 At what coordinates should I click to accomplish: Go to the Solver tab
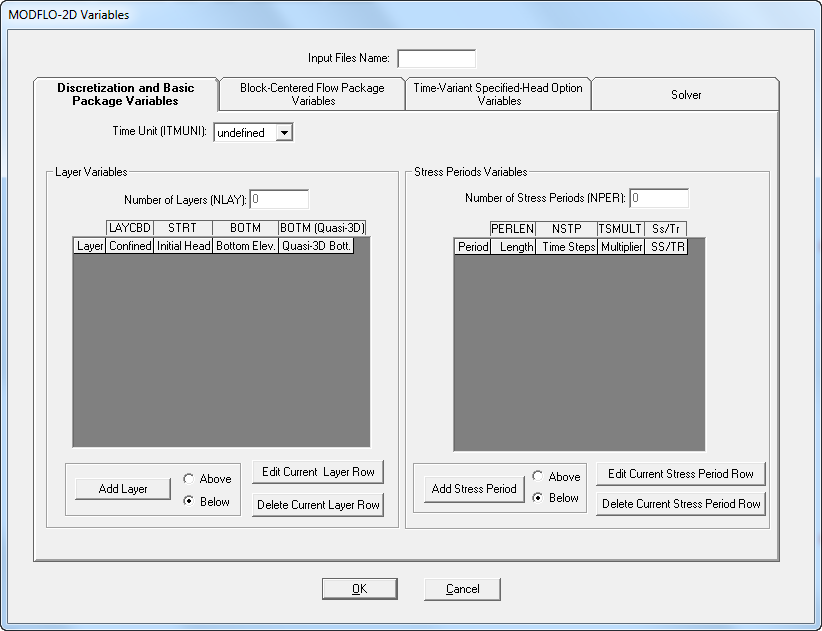coord(685,95)
